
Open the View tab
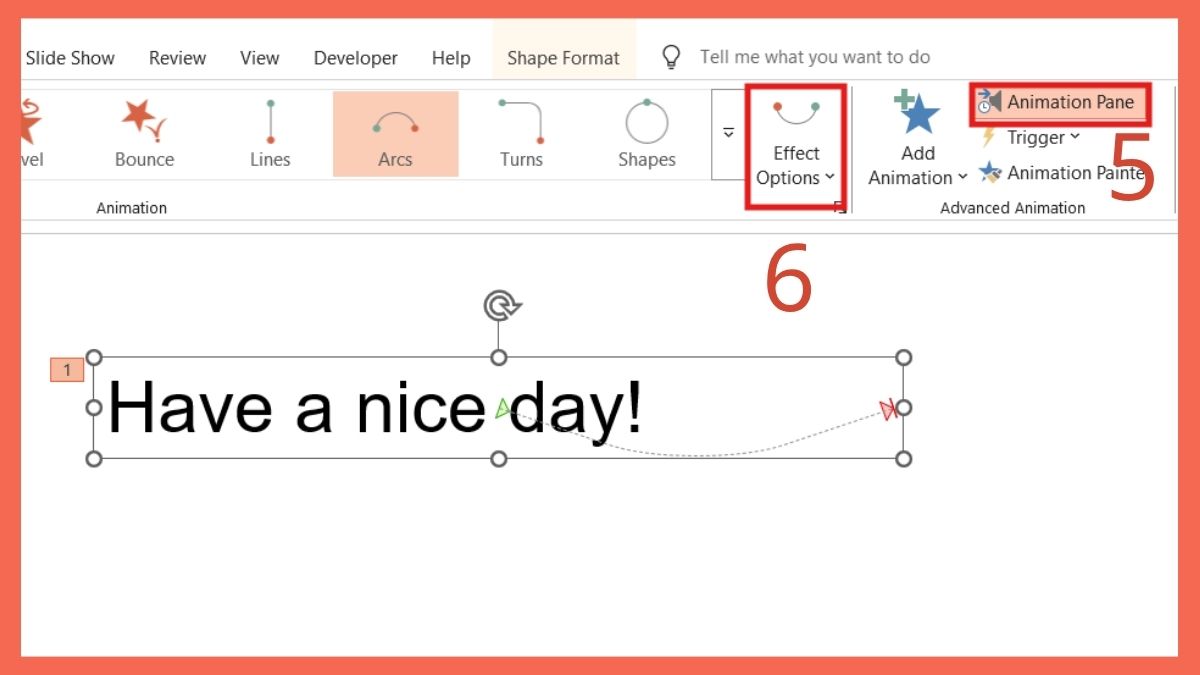259,57
